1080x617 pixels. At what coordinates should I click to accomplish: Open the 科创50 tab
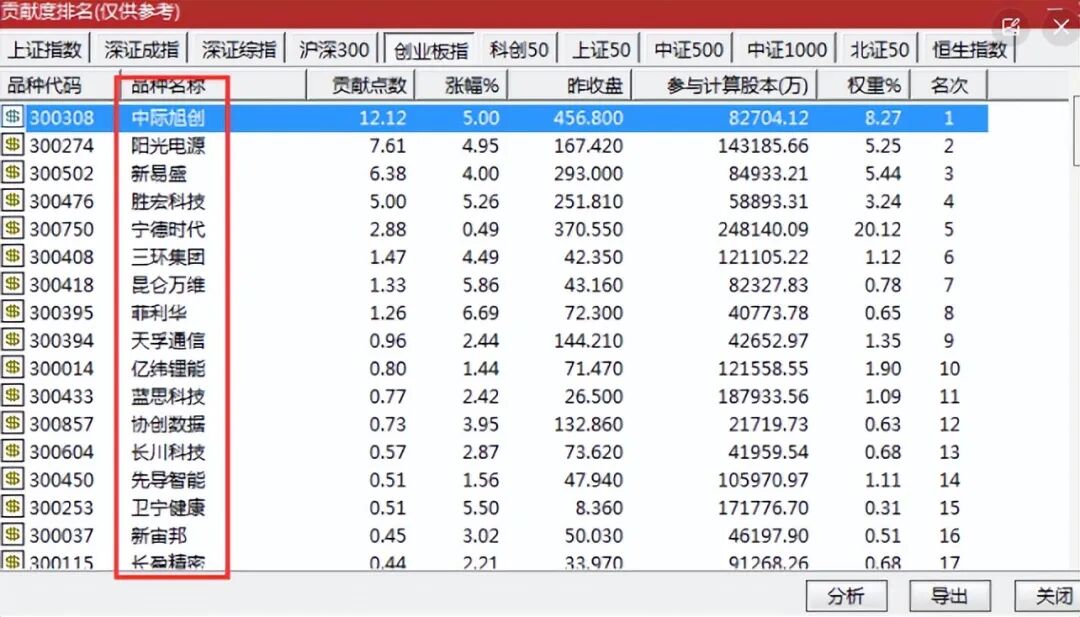pos(519,49)
